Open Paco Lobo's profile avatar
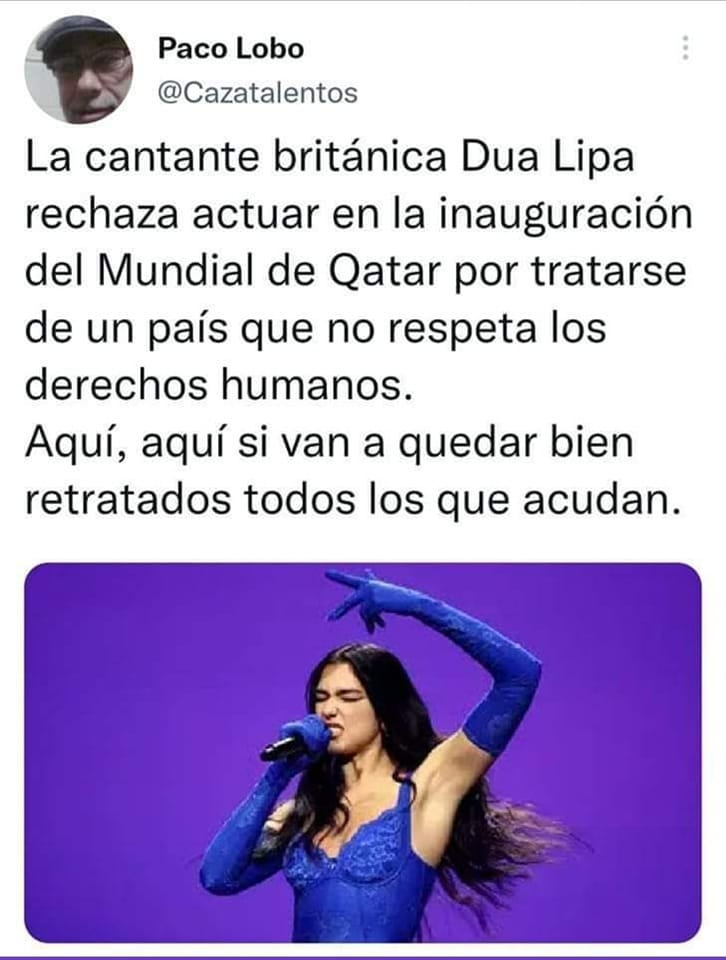The width and height of the screenshot is (726, 960). point(78,70)
